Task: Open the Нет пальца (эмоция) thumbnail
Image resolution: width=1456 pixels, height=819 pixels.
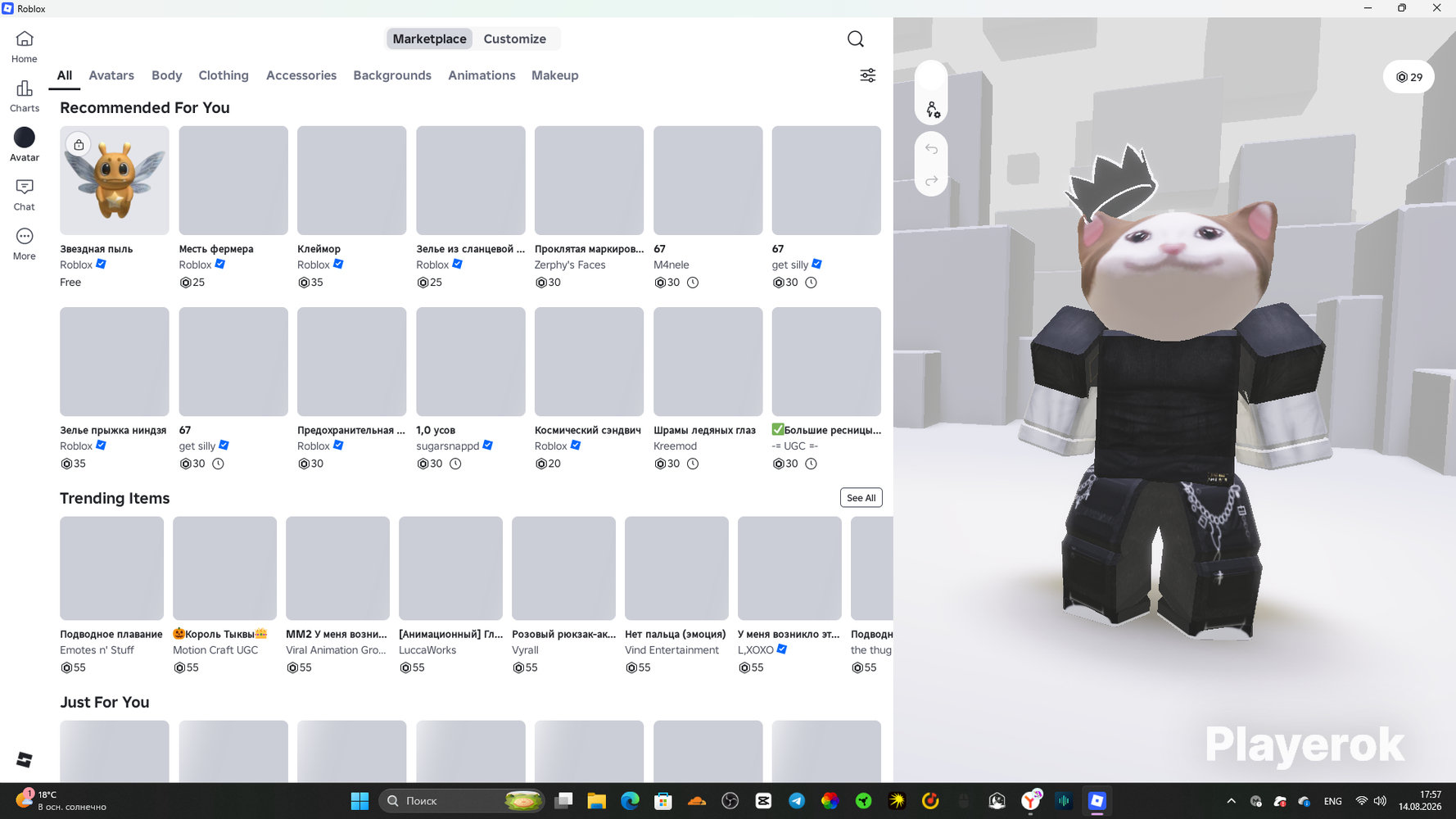Action: [x=676, y=568]
